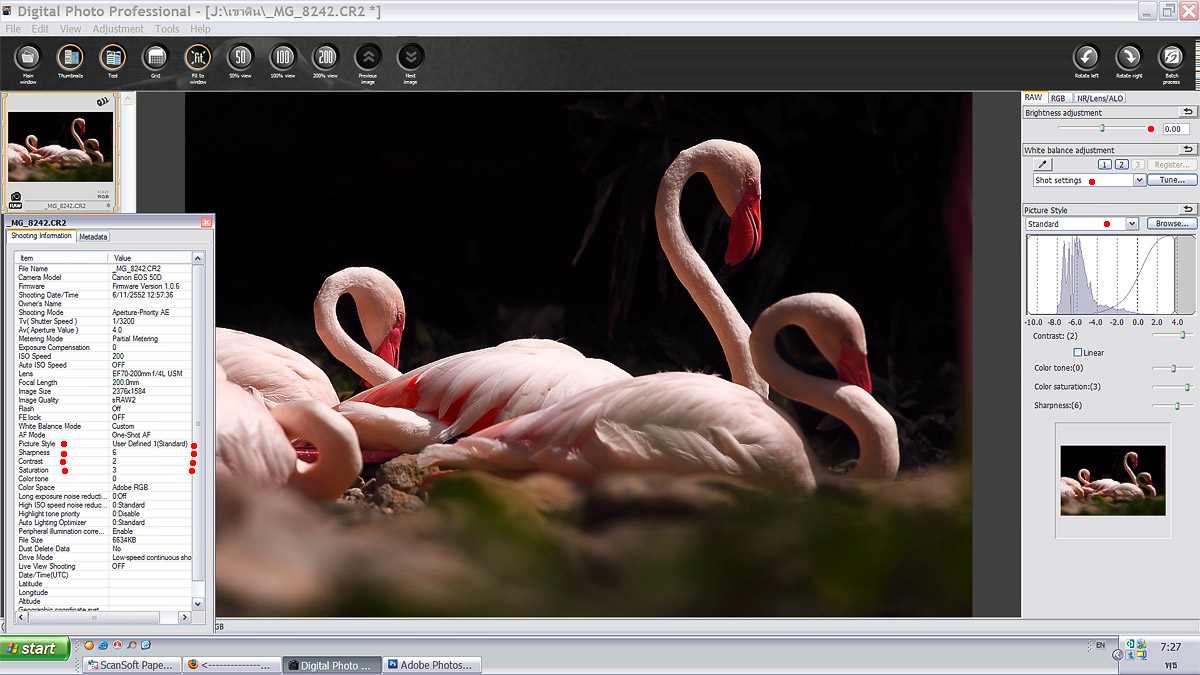Open the Shot settings white balance dropdown
This screenshot has height=675, width=1200.
tap(1139, 181)
